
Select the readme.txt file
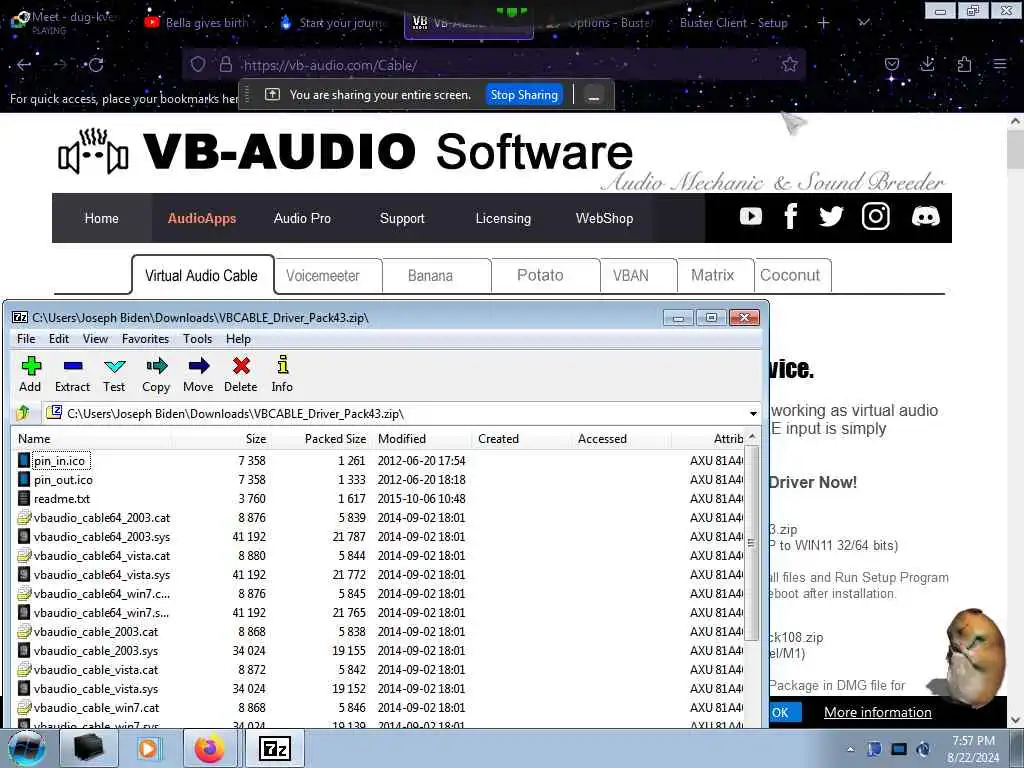(x=62, y=498)
